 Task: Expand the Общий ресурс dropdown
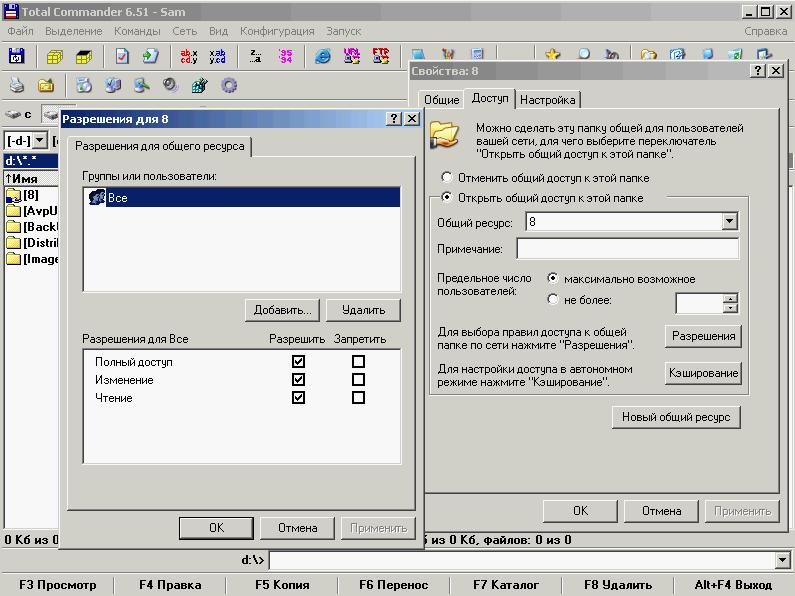729,222
